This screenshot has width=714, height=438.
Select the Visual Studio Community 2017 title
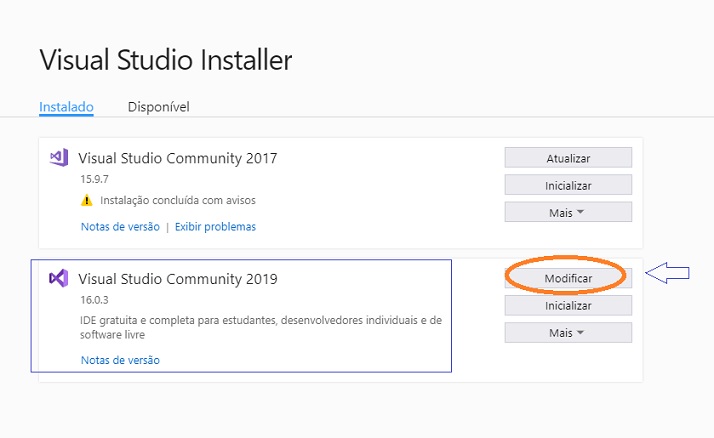click(x=178, y=158)
